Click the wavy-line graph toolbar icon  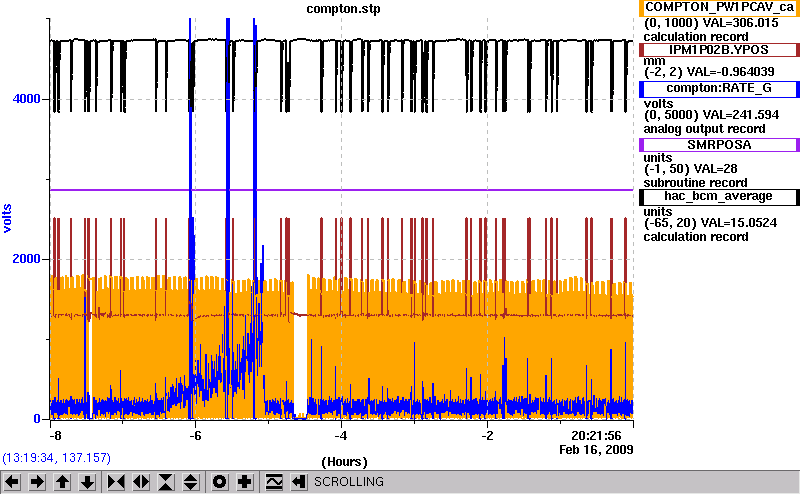pyautogui.click(x=274, y=482)
